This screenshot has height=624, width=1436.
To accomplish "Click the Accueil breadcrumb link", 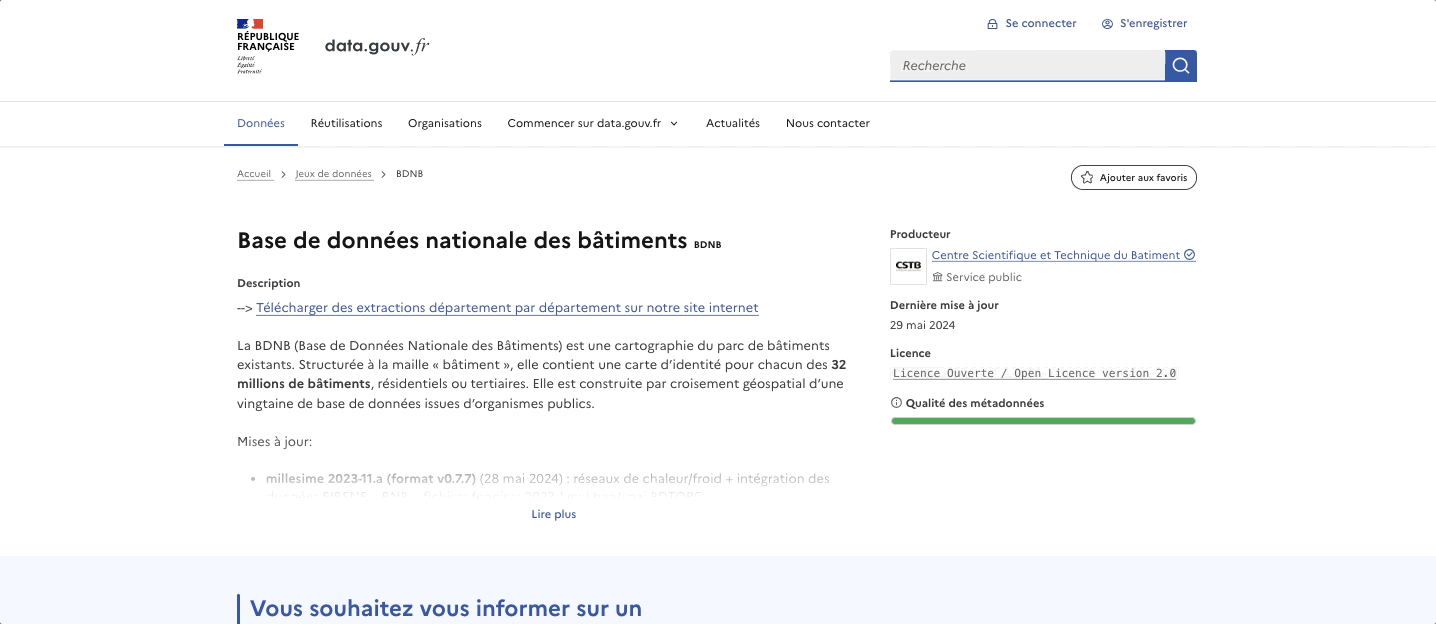I will (254, 174).
